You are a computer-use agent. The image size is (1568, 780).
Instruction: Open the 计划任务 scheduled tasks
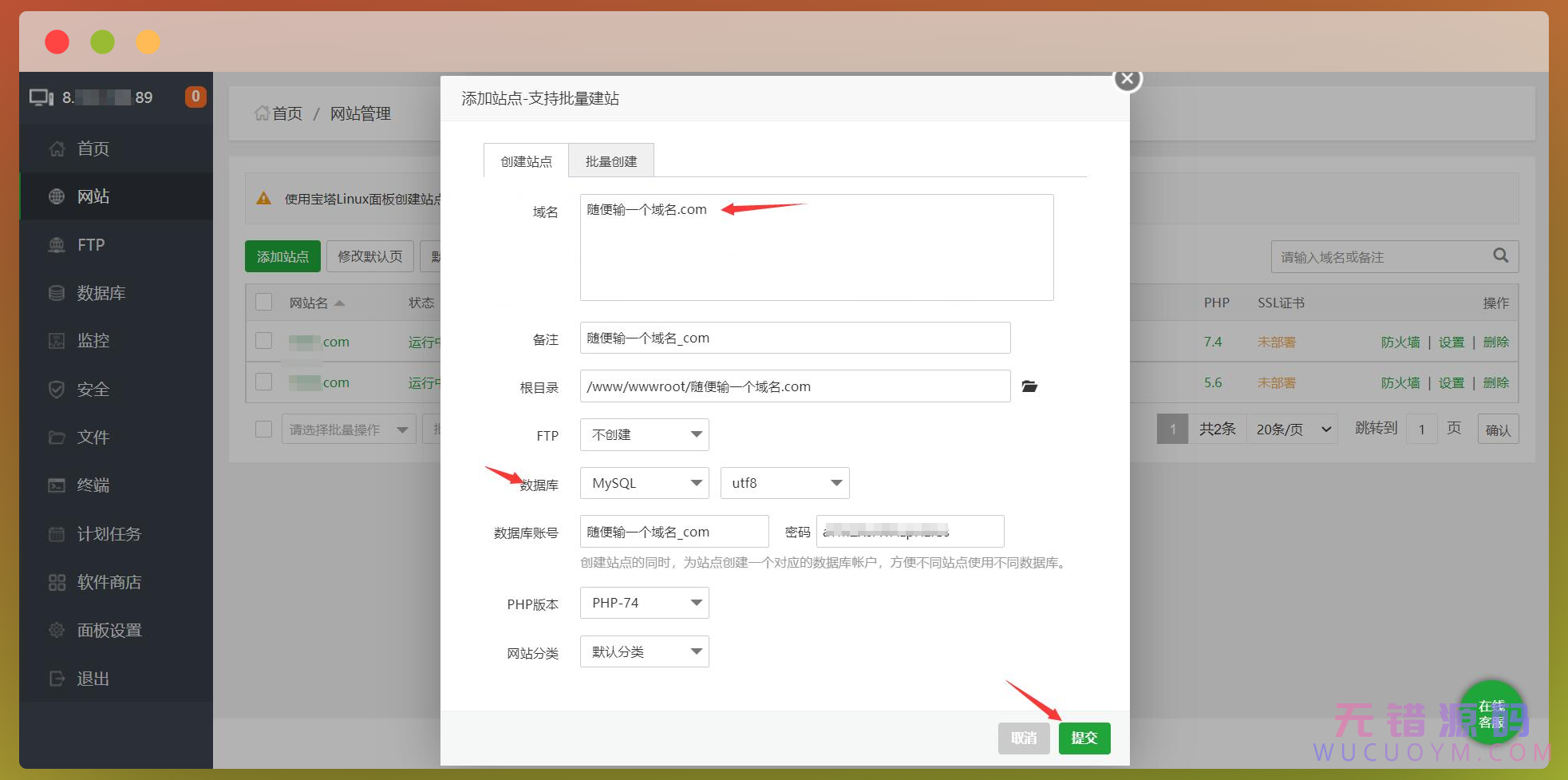(109, 534)
